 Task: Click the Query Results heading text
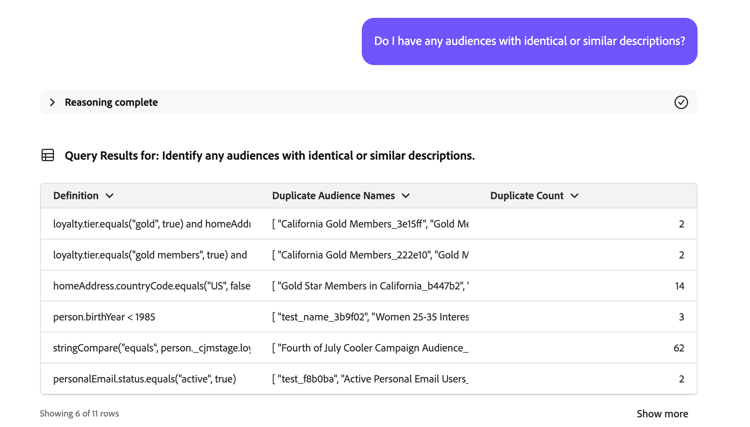(269, 155)
